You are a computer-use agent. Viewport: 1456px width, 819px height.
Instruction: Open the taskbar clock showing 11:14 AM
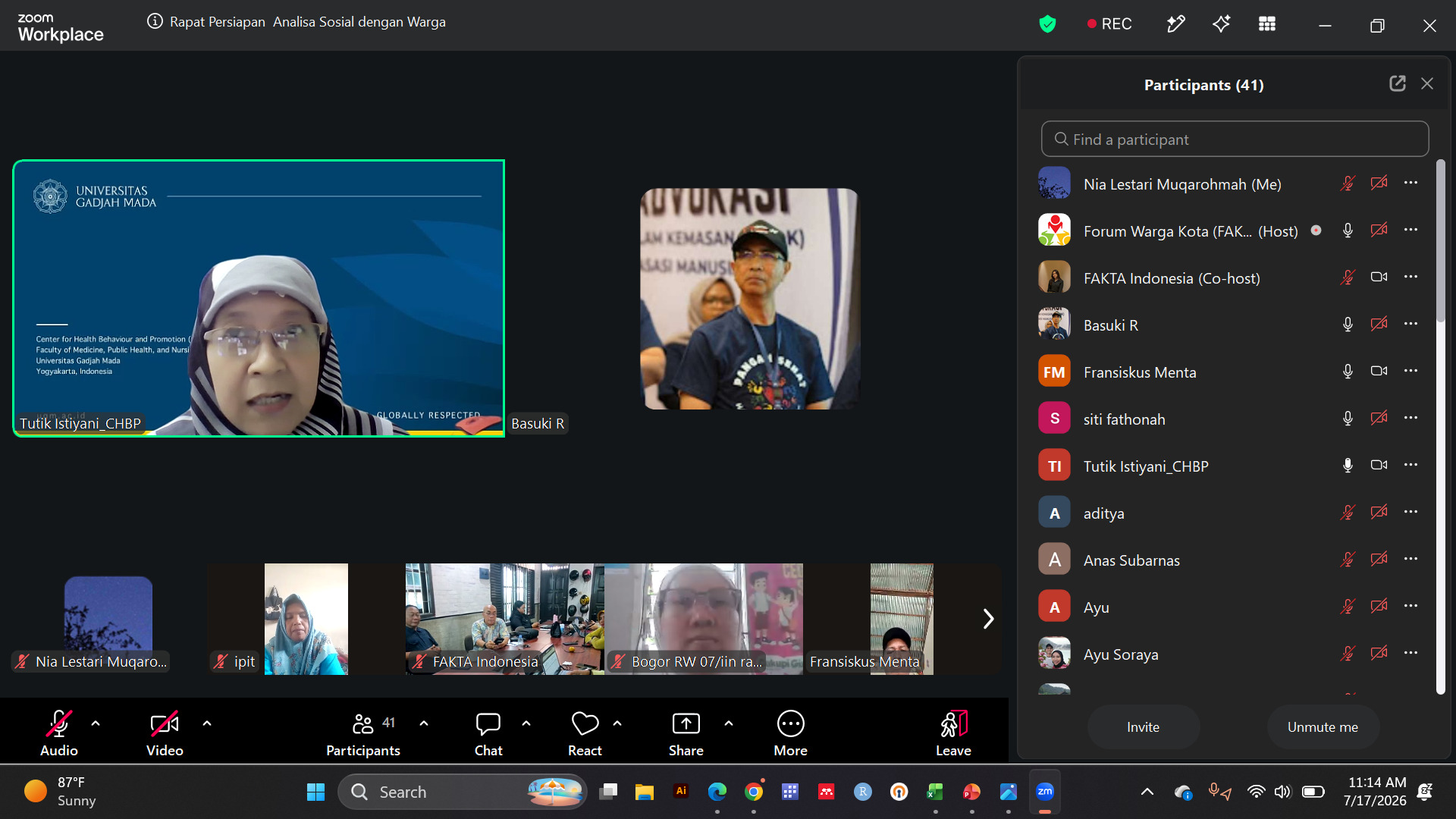click(x=1375, y=792)
